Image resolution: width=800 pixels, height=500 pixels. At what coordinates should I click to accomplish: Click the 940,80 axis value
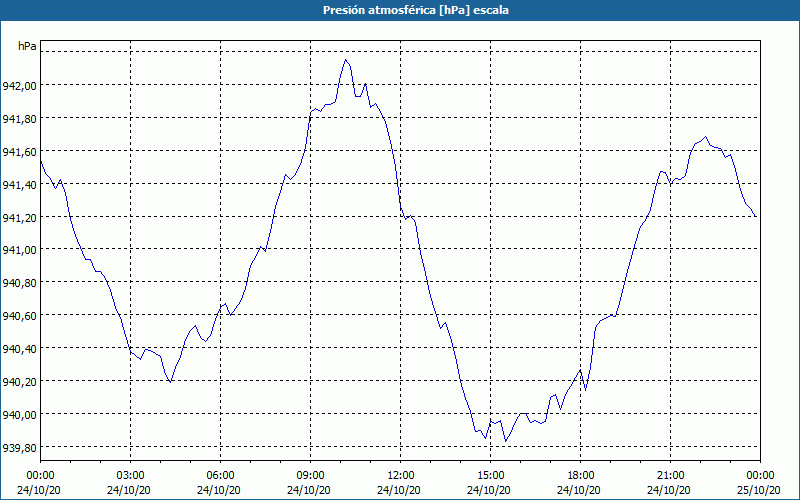pyautogui.click(x=20, y=283)
